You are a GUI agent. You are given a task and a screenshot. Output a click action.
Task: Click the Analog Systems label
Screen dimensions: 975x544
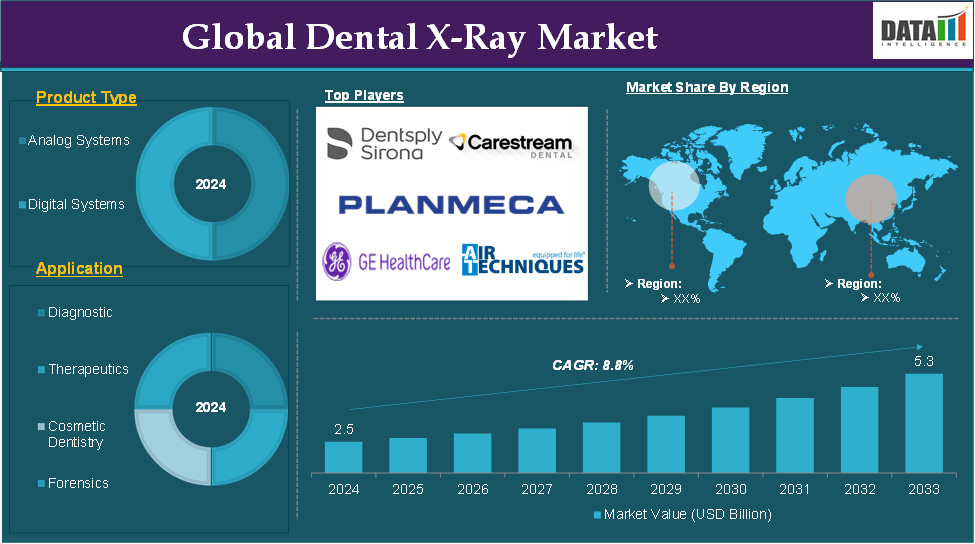[79, 141]
